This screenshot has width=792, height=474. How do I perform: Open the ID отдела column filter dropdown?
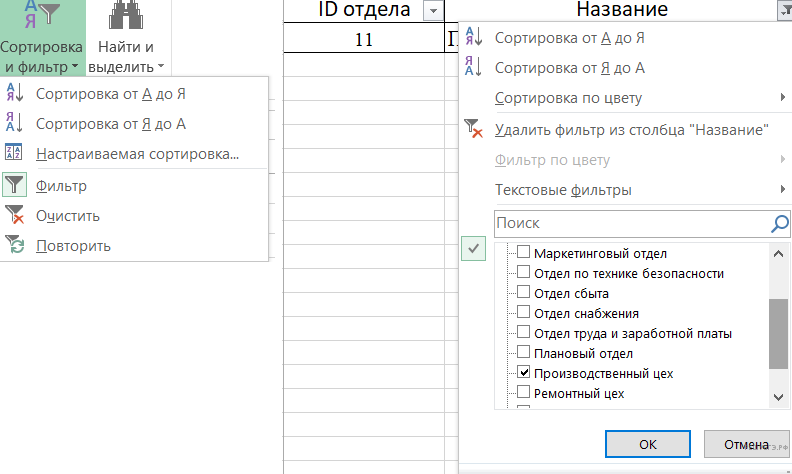click(432, 11)
